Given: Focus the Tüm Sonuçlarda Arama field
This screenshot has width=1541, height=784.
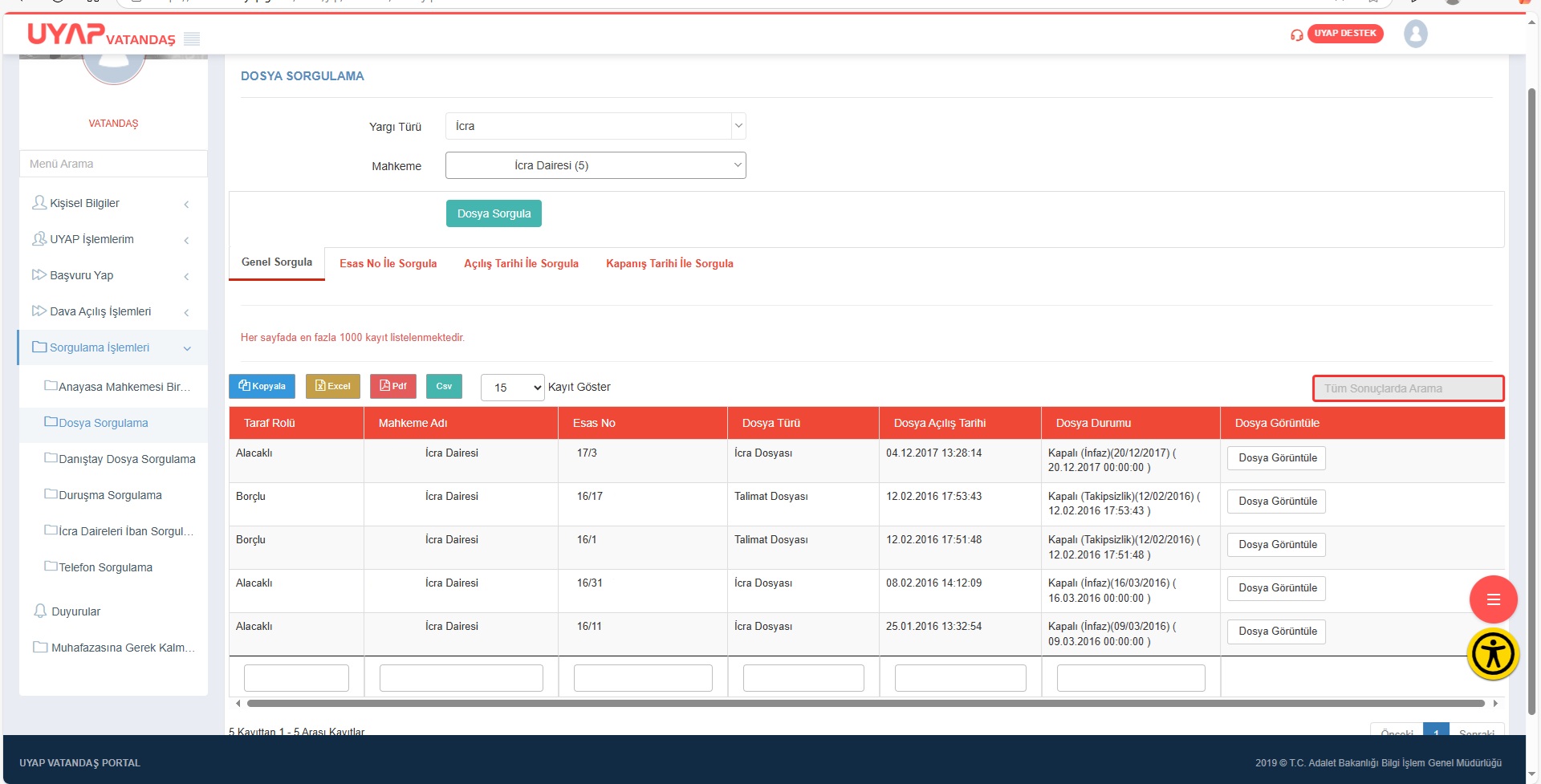Looking at the screenshot, I should tap(1408, 388).
